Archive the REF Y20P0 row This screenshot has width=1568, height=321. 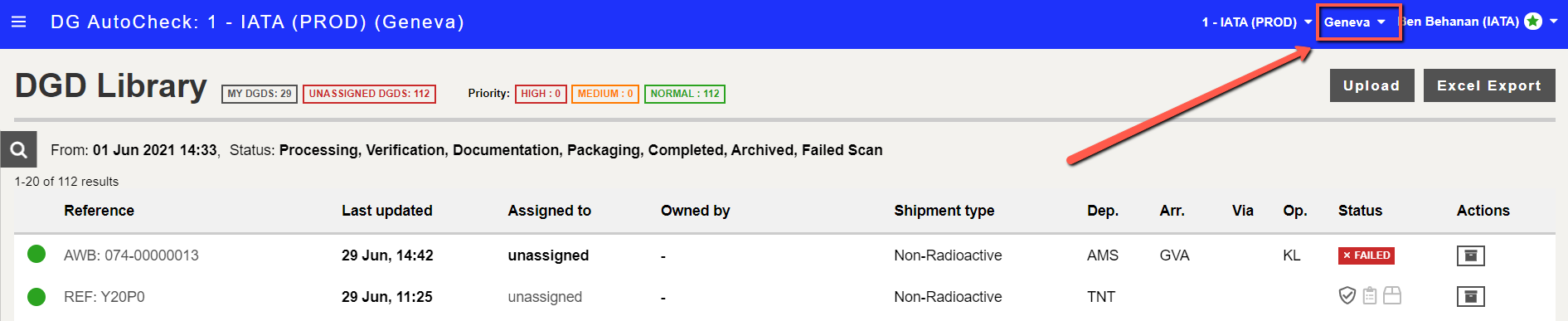tap(1470, 296)
